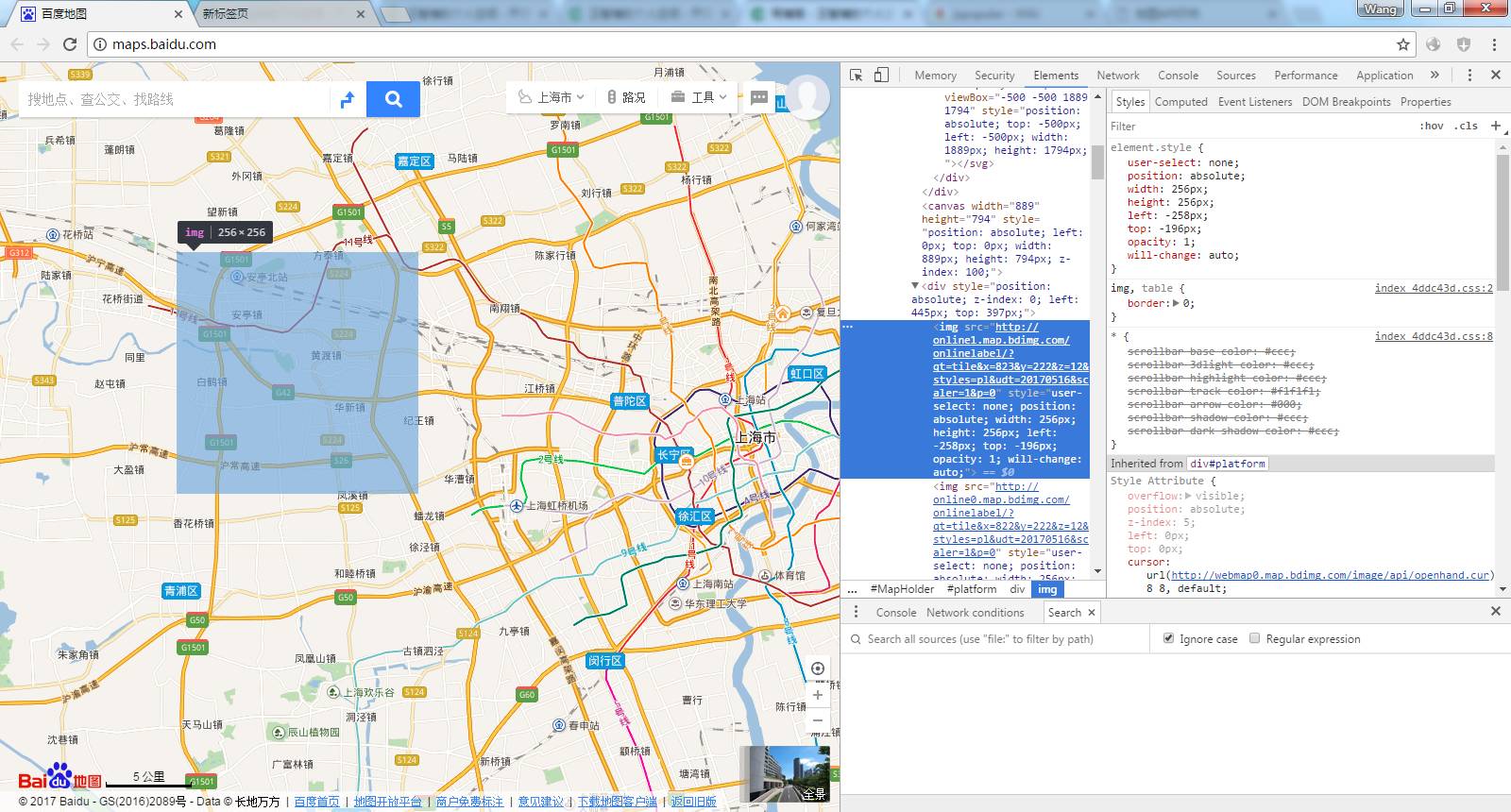Close the 新标签页 browser tab
The width and height of the screenshot is (1511, 812).
(x=361, y=14)
